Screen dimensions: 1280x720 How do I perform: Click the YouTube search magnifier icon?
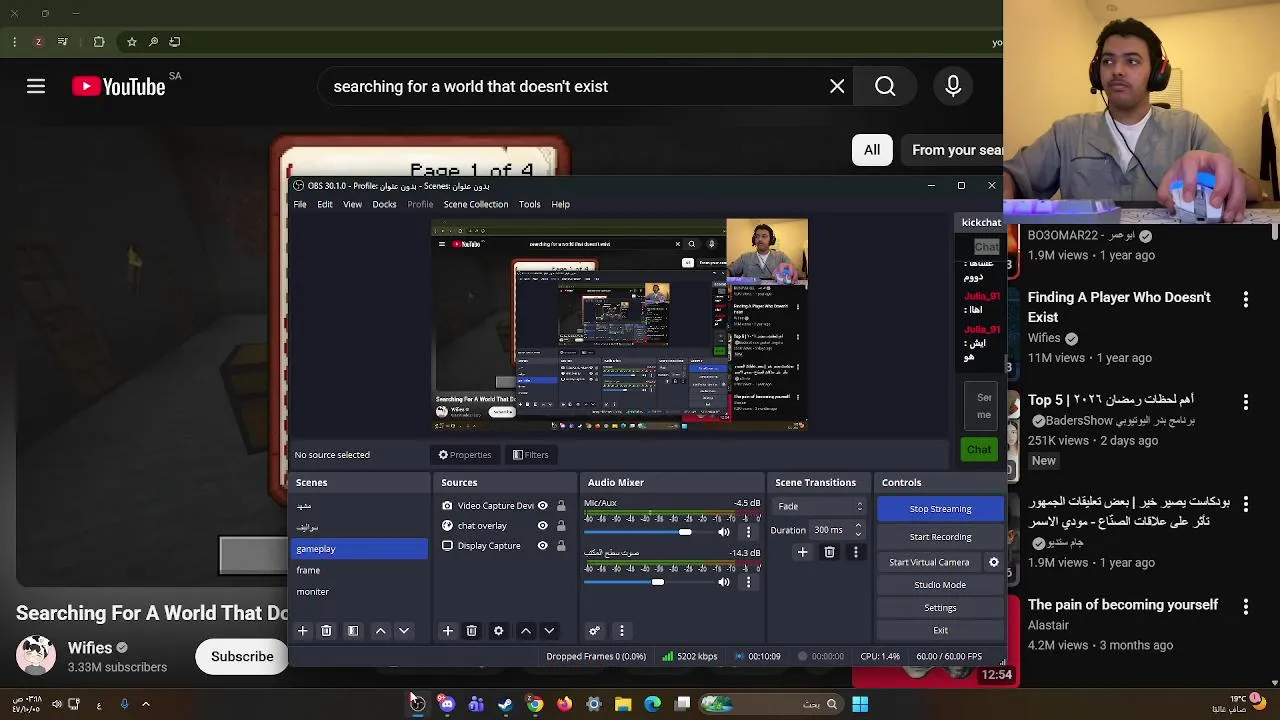[885, 87]
